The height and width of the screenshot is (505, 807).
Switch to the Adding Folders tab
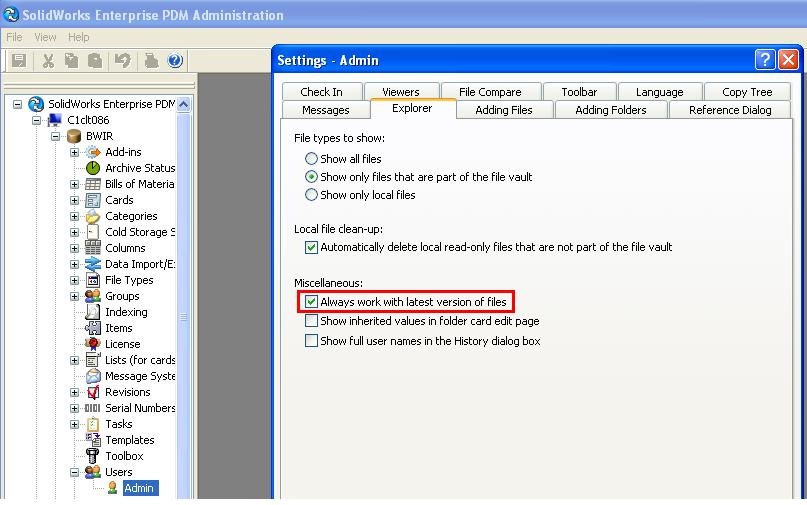point(611,110)
